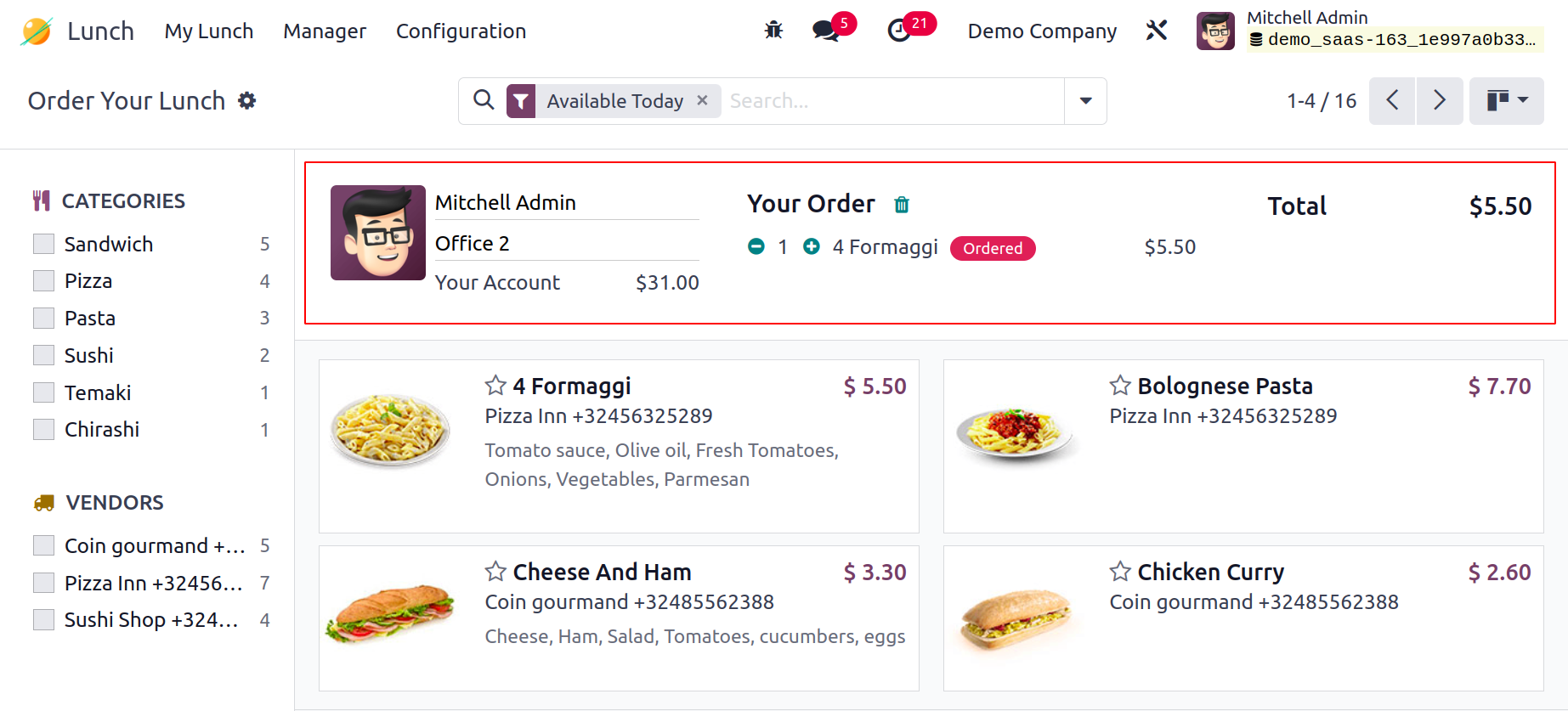Go to the next page of products

coord(1440,101)
